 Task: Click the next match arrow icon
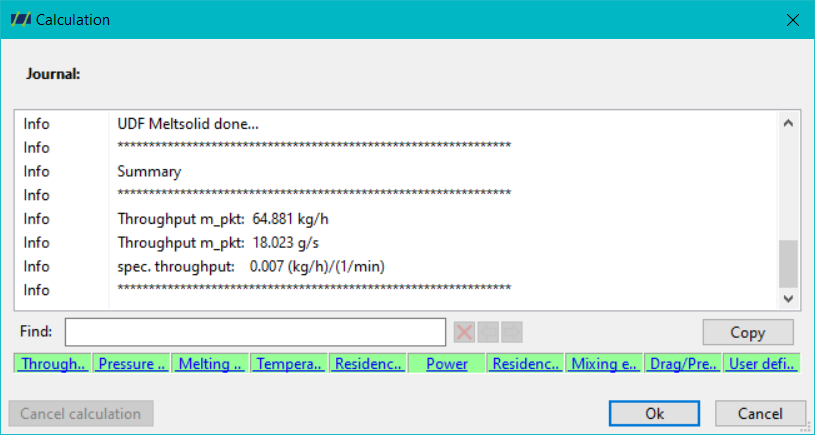coord(512,332)
